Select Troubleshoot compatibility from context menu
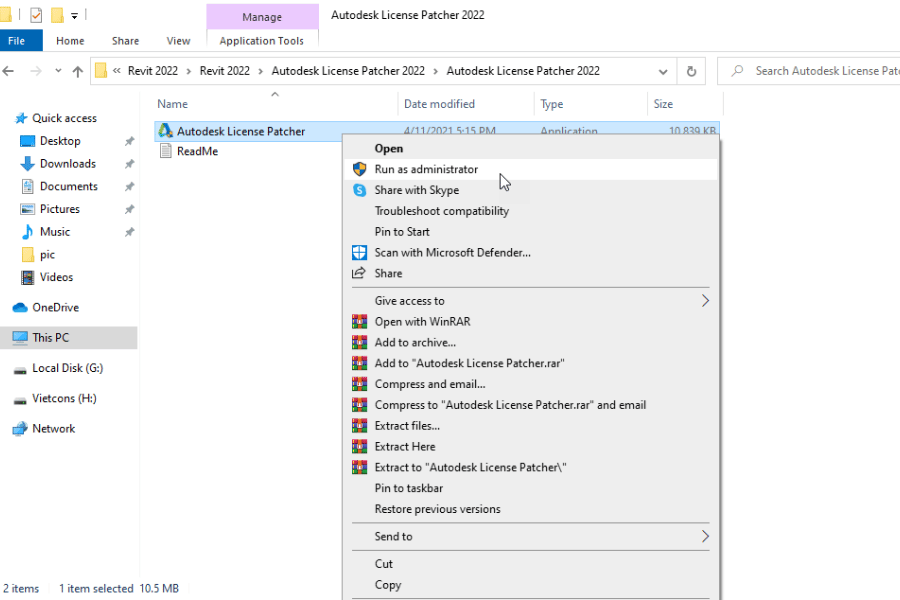Screen dimensions: 900x600 [x=441, y=211]
